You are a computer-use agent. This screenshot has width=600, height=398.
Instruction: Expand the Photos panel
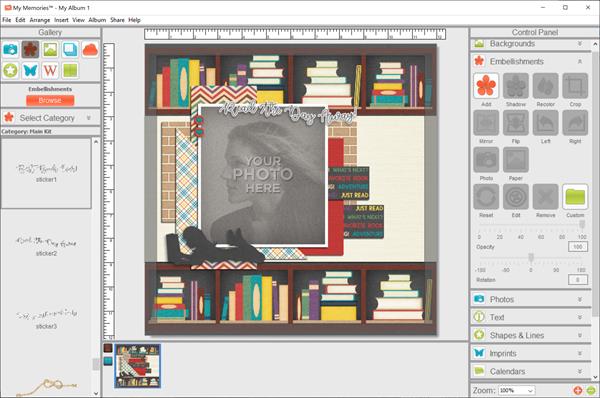pos(531,299)
